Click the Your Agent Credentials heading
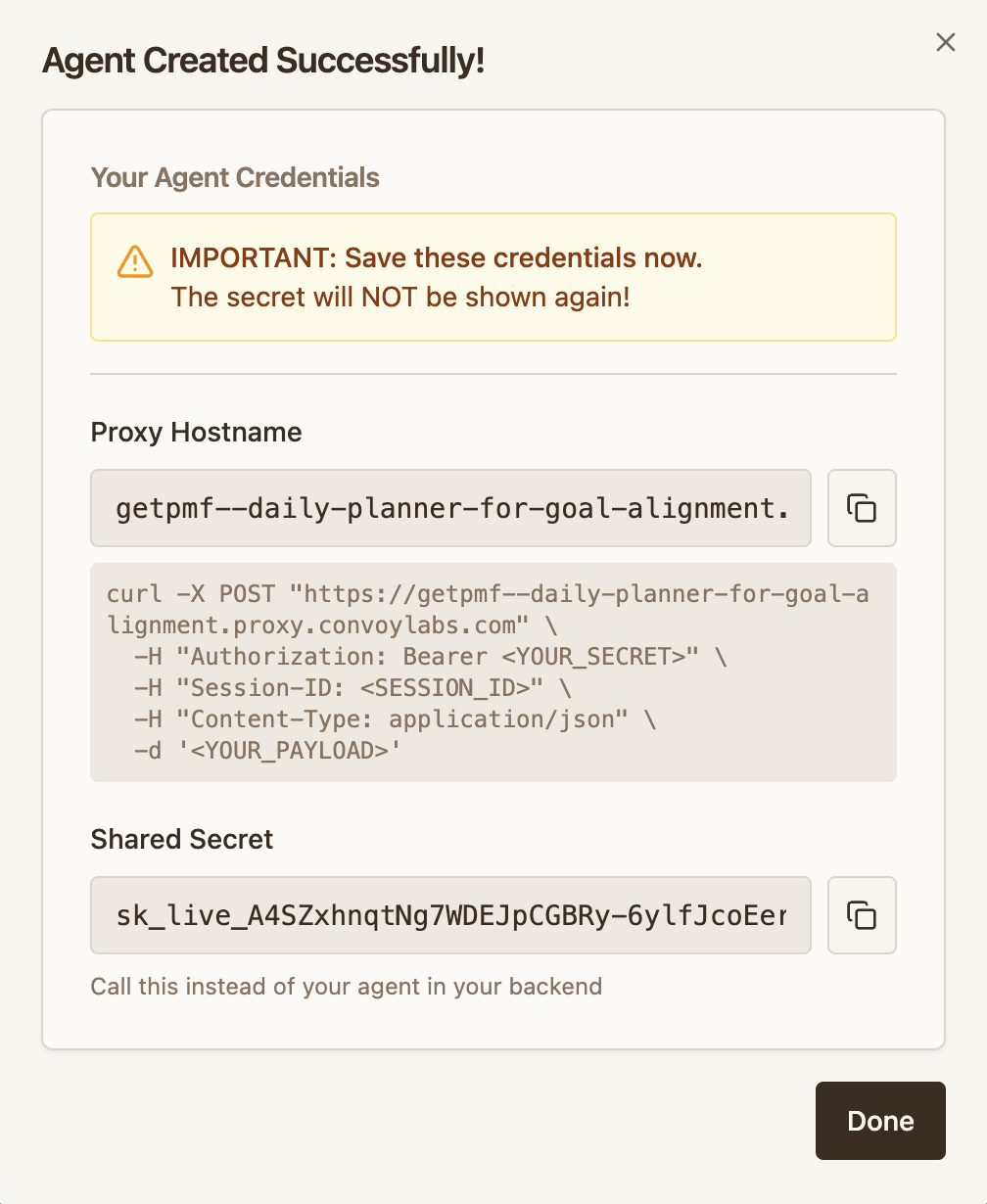 235,177
